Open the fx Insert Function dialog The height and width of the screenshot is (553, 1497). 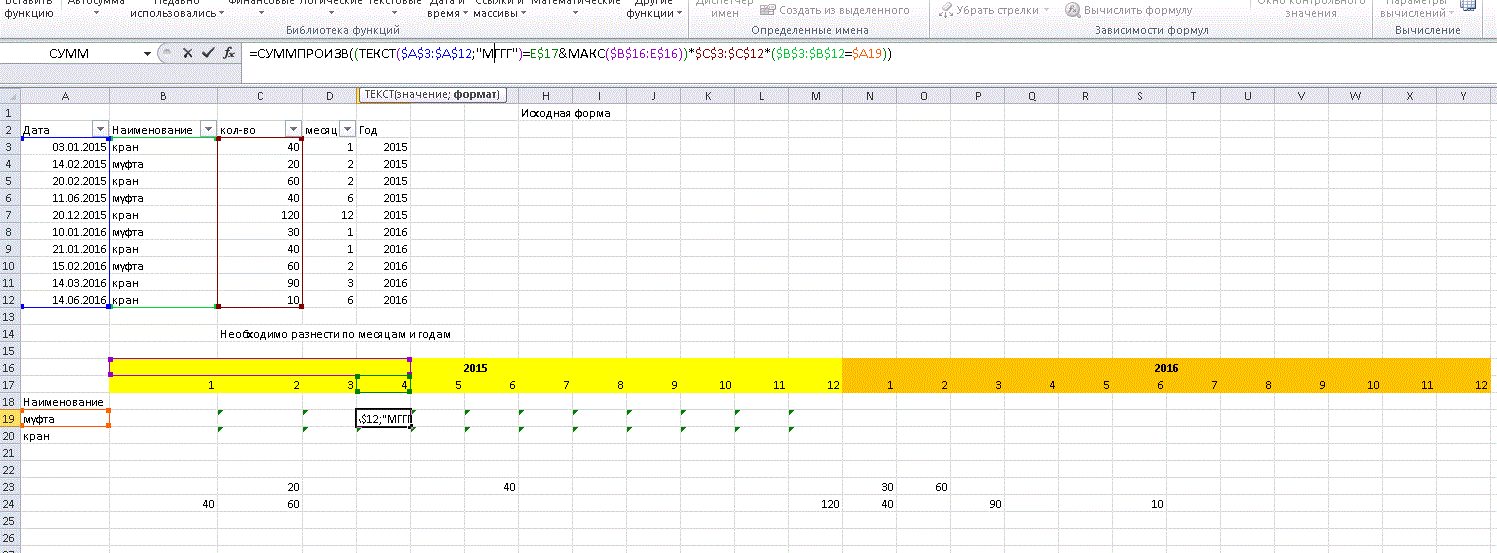pos(229,53)
